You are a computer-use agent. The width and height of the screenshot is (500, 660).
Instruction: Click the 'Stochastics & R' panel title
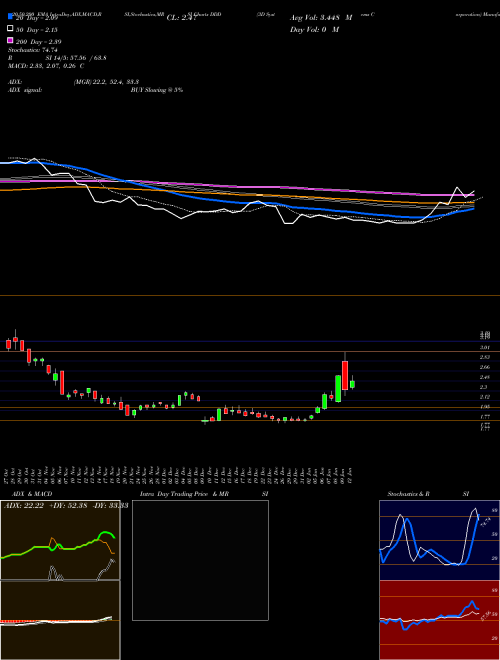409,494
